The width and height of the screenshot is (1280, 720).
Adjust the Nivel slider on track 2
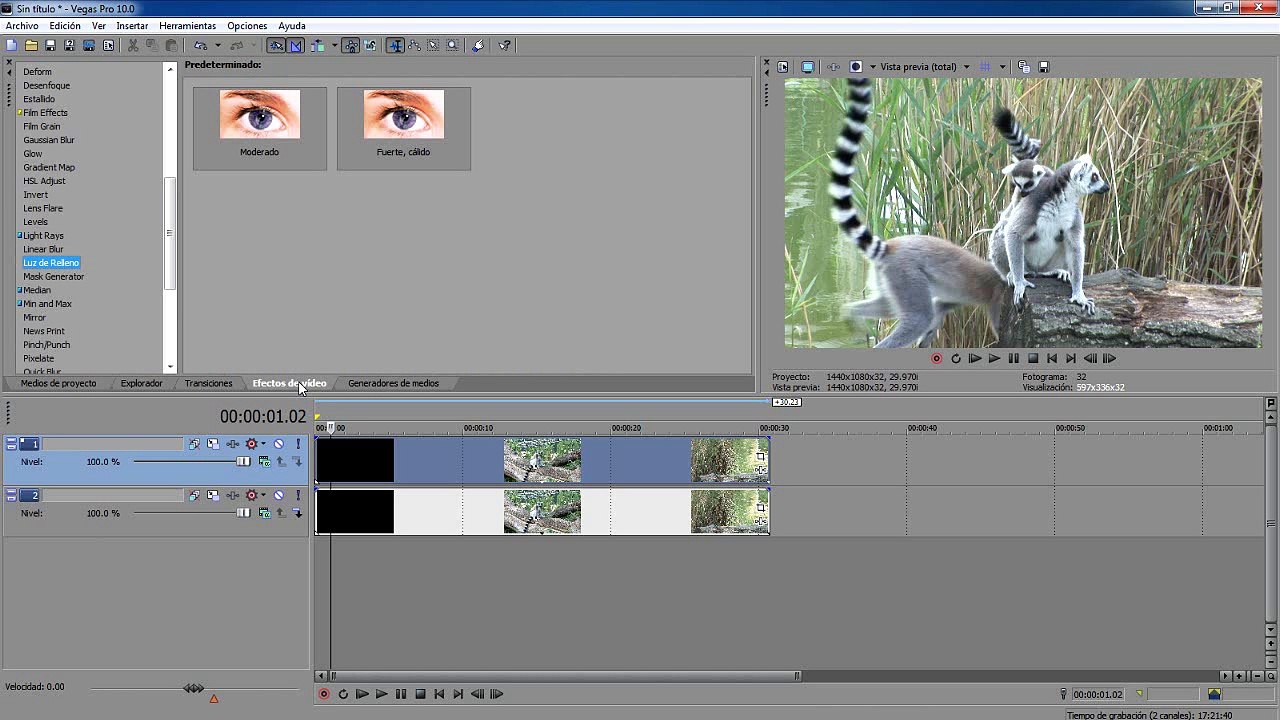pyautogui.click(x=243, y=513)
